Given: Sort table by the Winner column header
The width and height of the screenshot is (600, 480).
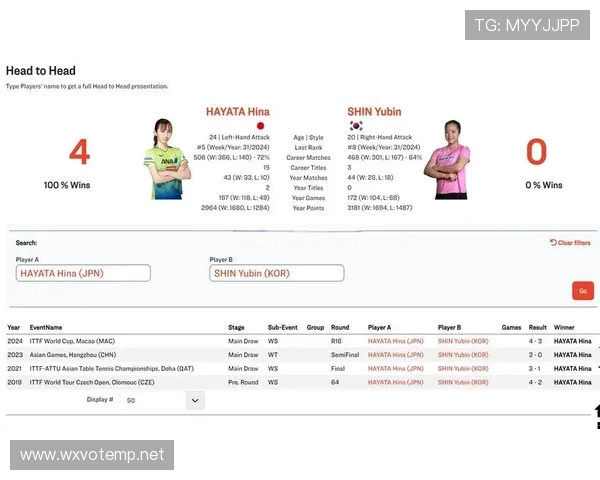Looking at the screenshot, I should coord(564,327).
